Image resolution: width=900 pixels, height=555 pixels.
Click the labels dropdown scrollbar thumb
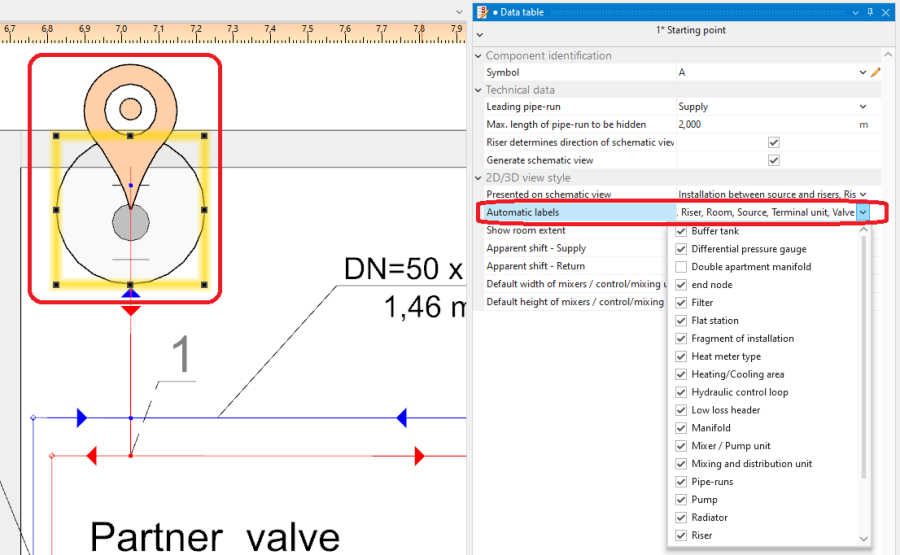(x=863, y=356)
